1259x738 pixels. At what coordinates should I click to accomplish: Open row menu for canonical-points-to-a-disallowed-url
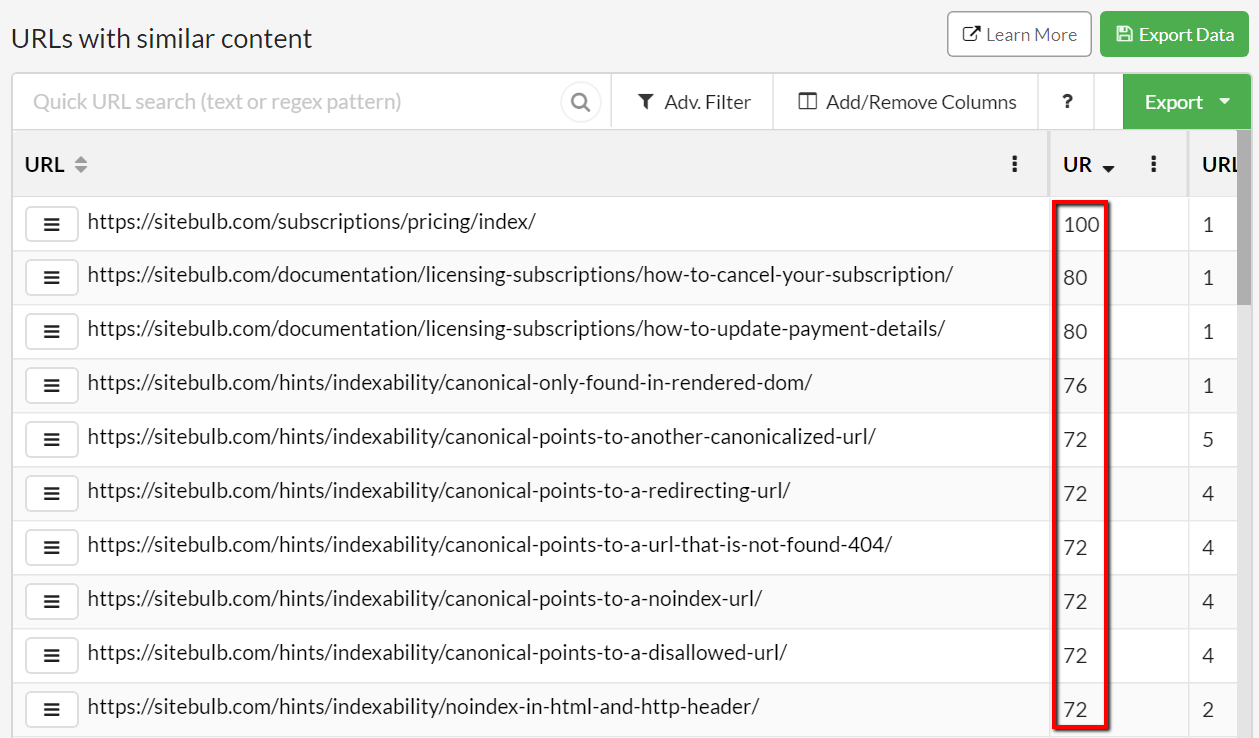click(x=52, y=657)
